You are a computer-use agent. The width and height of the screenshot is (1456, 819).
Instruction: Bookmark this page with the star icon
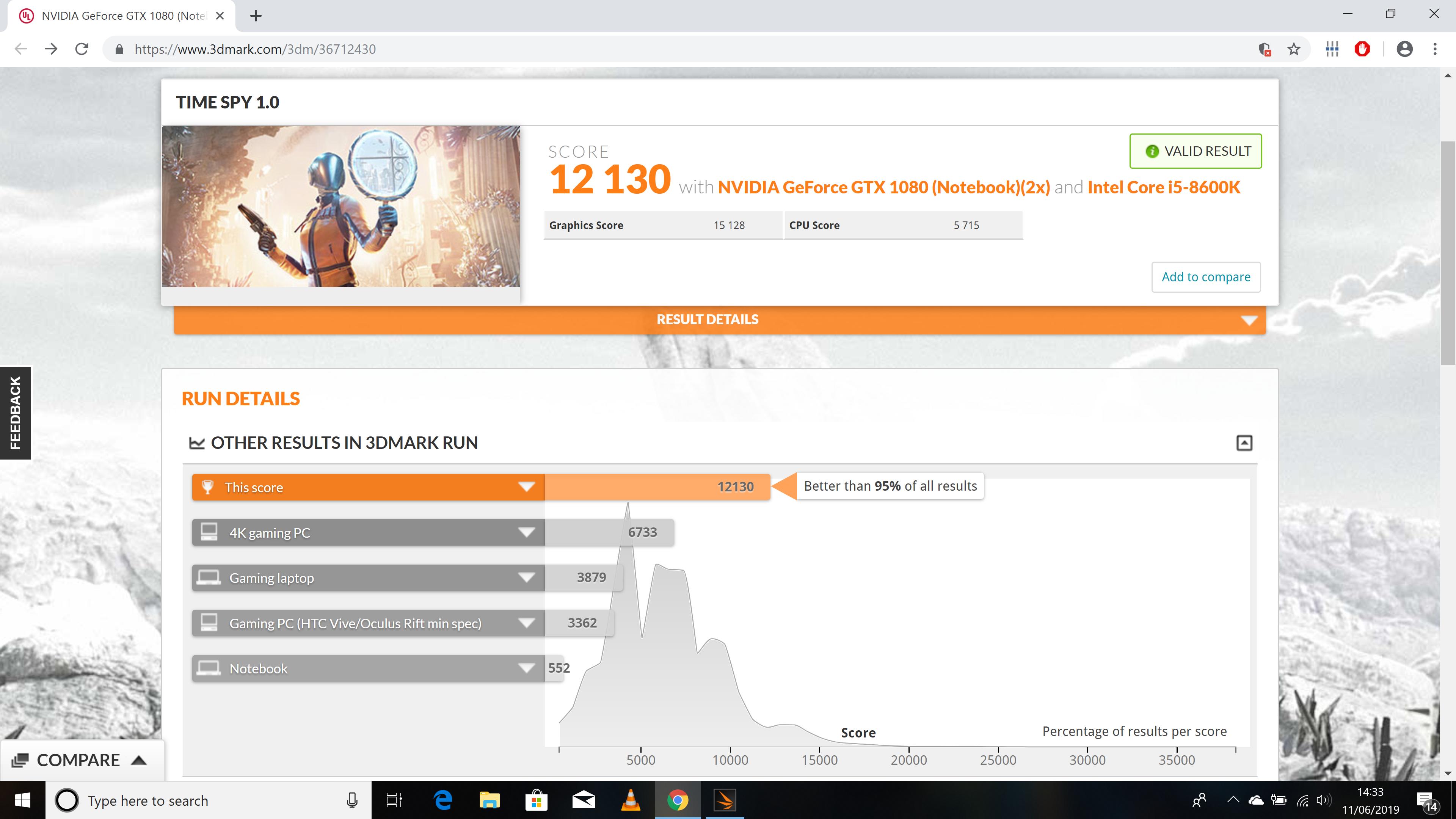point(1293,49)
